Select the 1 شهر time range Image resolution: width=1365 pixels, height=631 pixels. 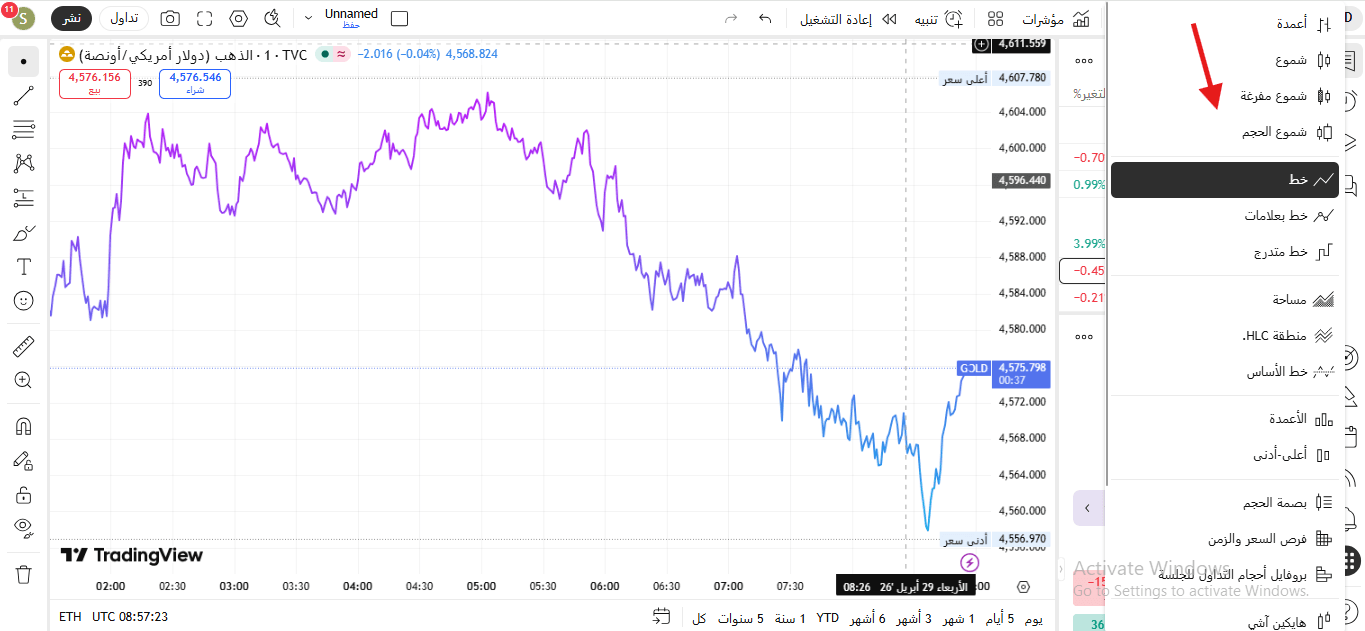click(959, 618)
